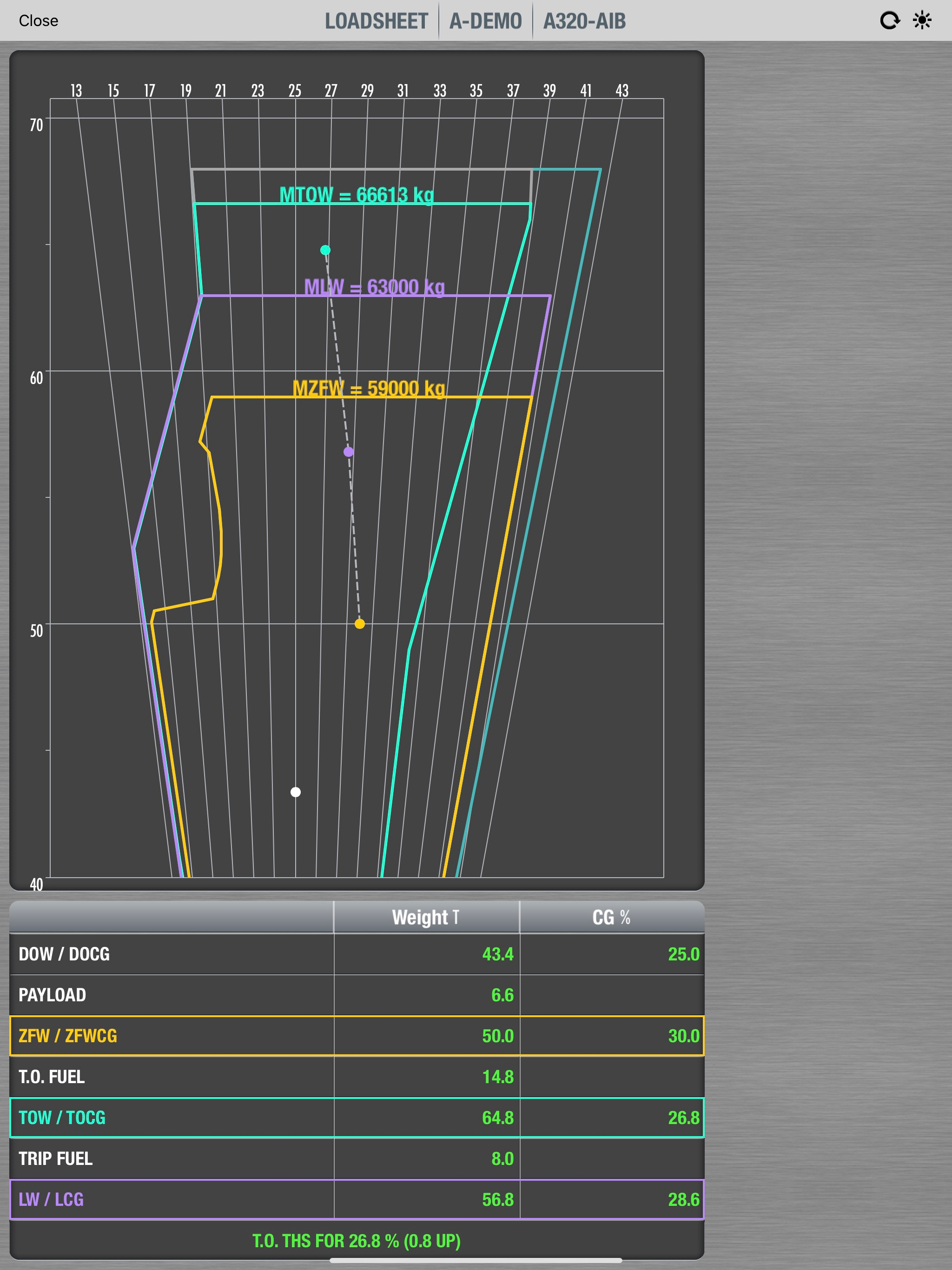Tap the T.O. THS trim setting text
Viewport: 952px width, 1270px height.
(357, 1241)
